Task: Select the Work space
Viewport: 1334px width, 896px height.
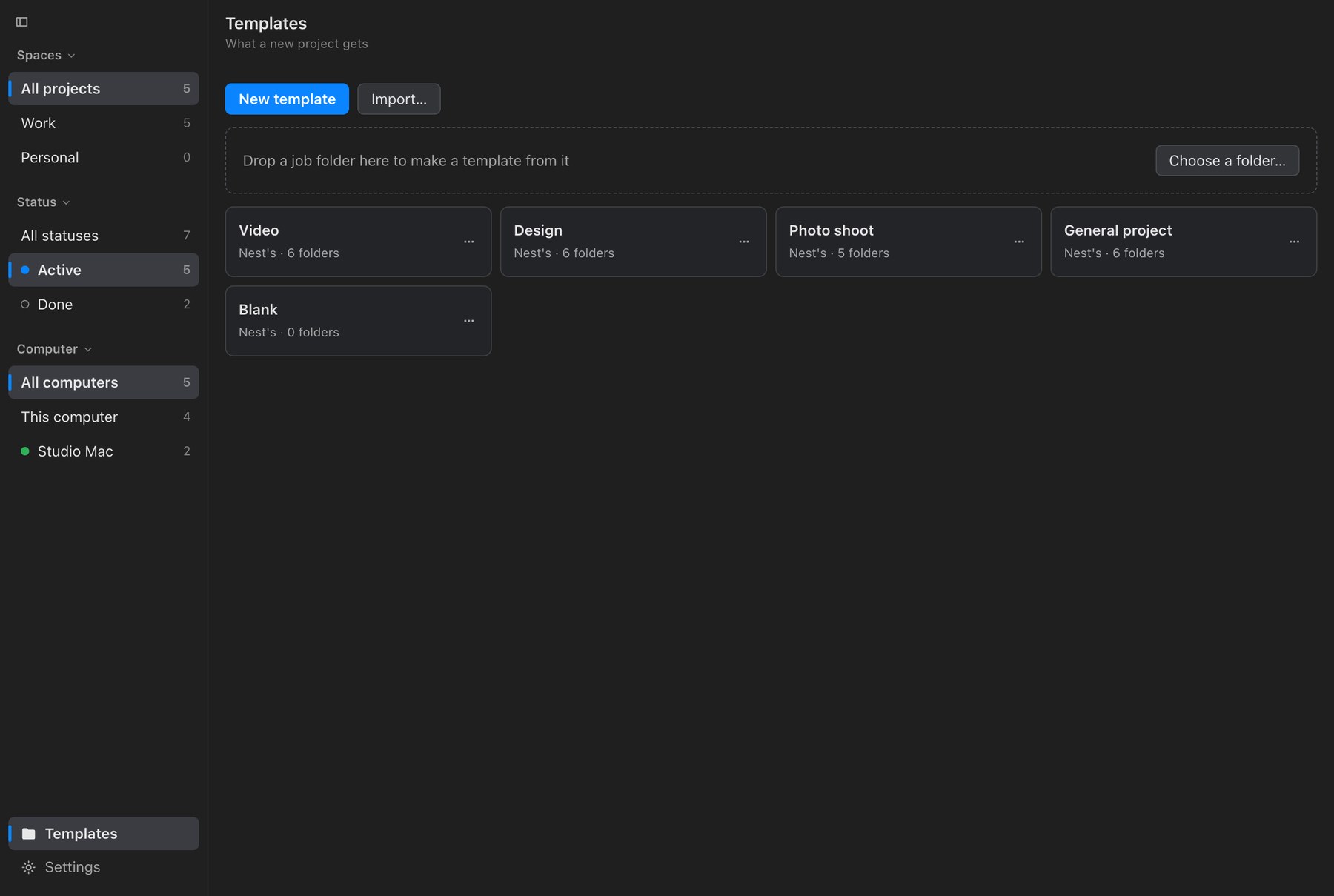Action: [104, 123]
